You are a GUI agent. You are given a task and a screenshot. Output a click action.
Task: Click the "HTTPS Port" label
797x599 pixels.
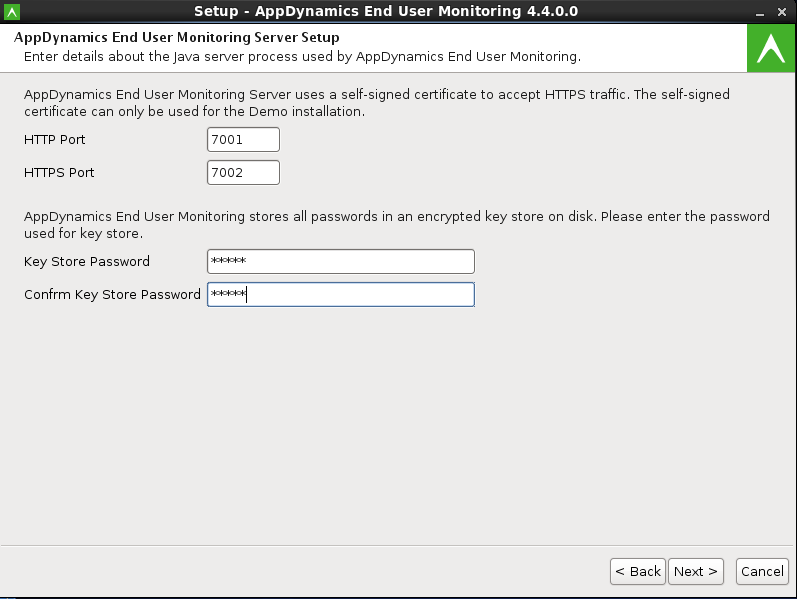59,173
